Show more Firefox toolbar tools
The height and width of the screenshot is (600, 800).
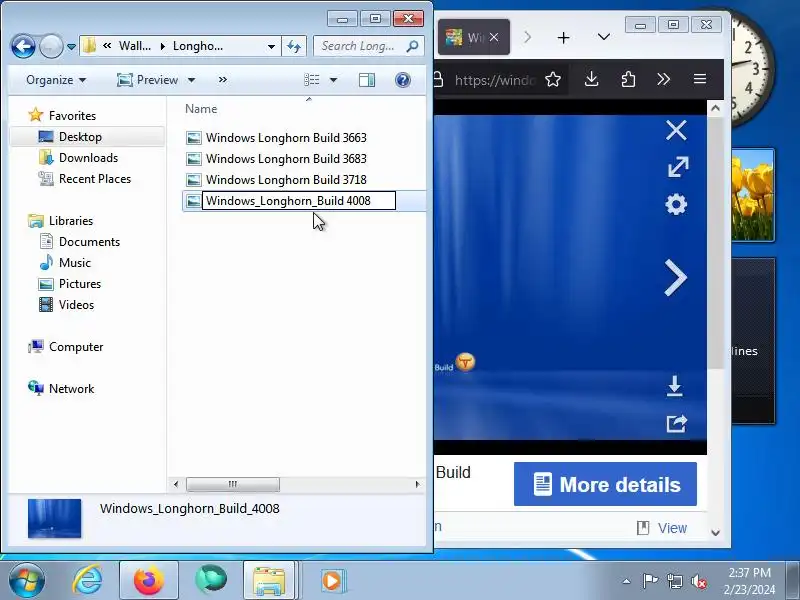click(663, 79)
